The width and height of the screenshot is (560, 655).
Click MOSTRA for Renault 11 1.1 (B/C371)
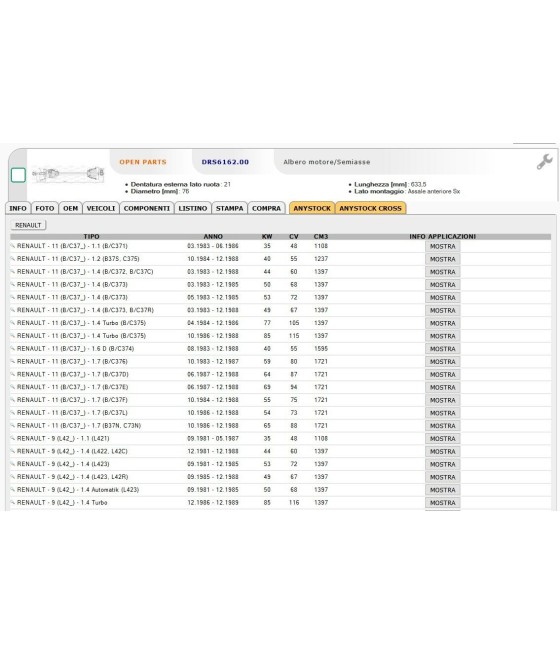[x=443, y=246]
